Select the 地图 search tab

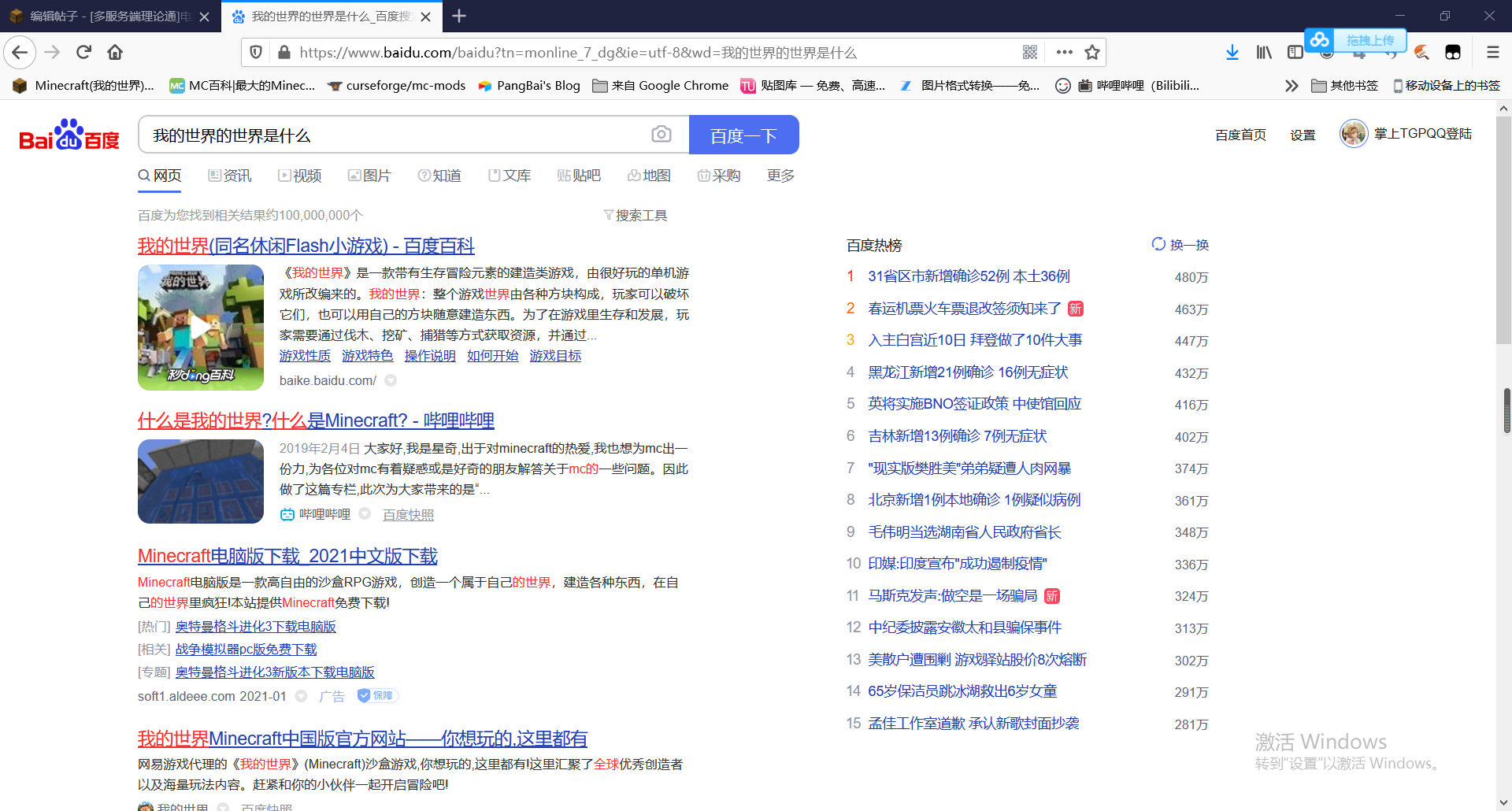coord(649,176)
